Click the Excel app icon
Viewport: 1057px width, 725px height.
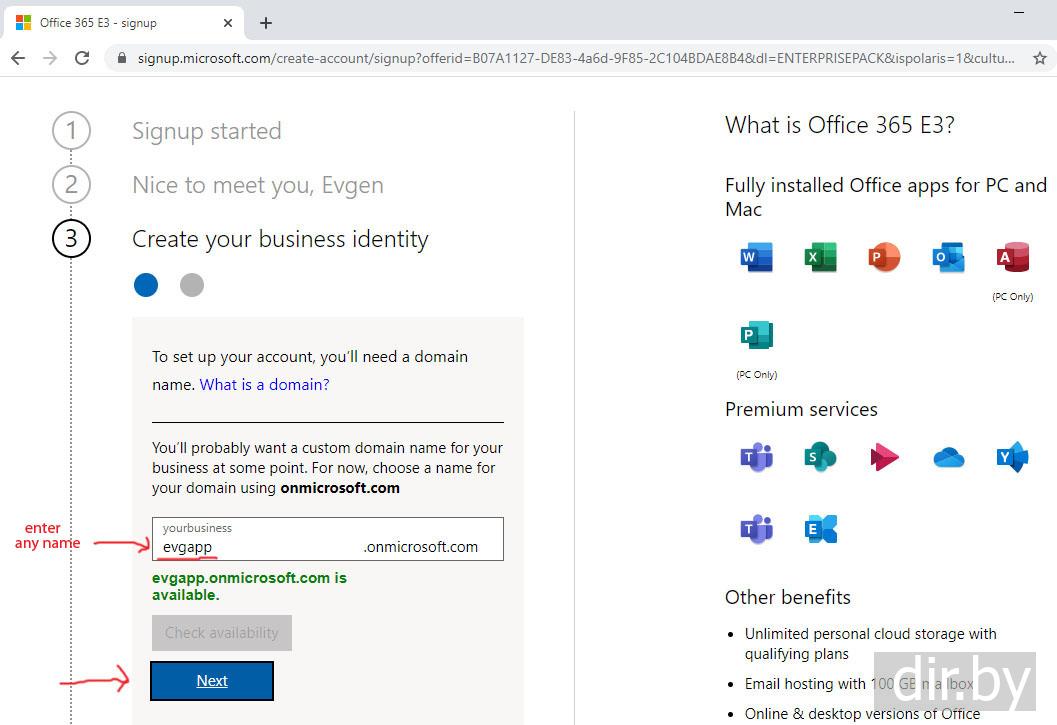coord(821,258)
